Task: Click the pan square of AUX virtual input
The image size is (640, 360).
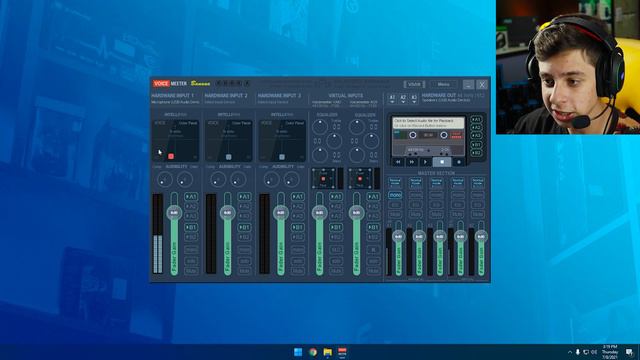Action: click(x=360, y=179)
